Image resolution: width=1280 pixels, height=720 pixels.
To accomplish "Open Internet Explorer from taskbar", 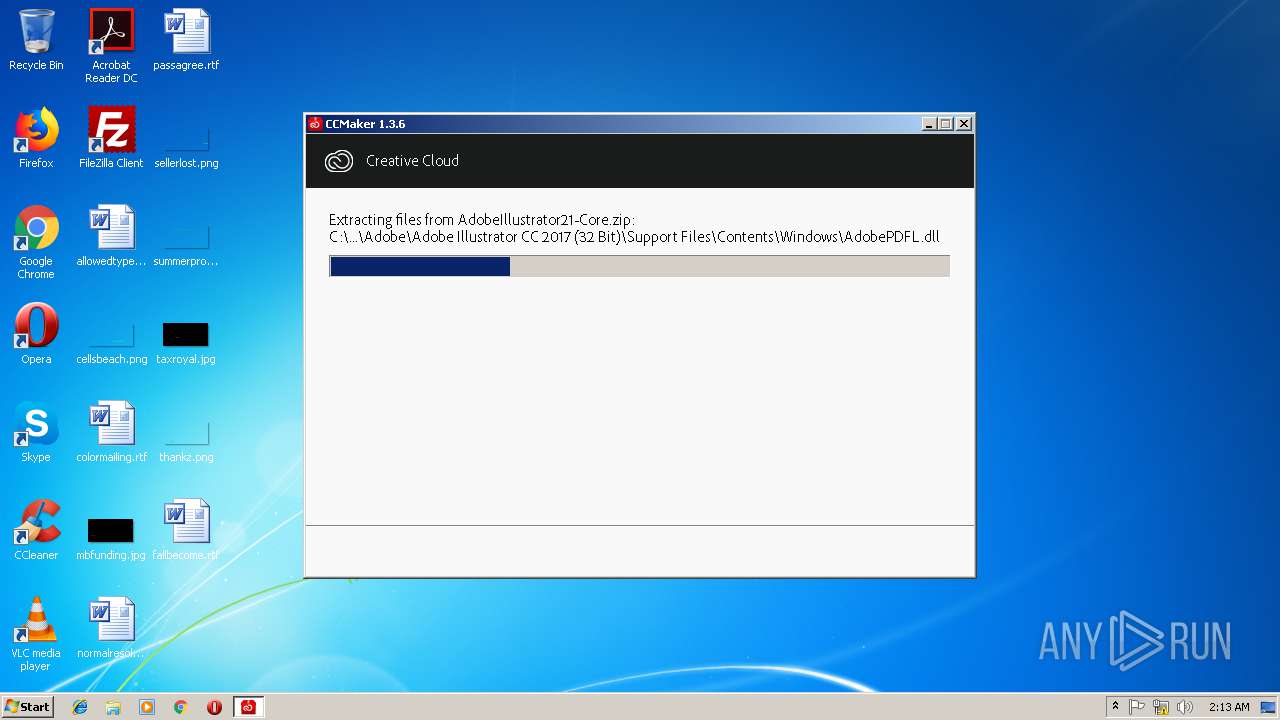I will (x=80, y=707).
